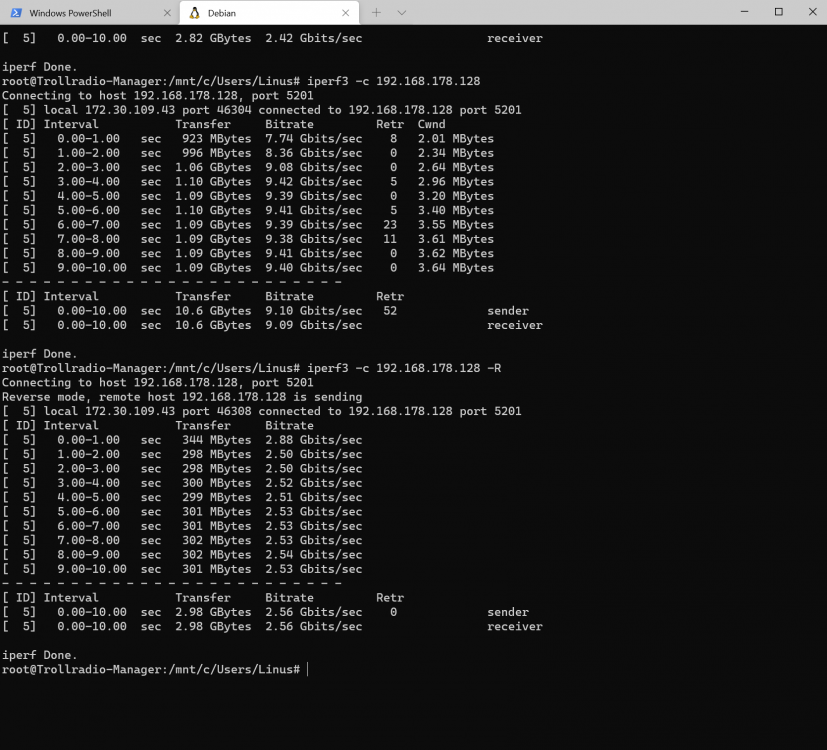This screenshot has height=750, width=827.
Task: Click the '2.42 Gbits/sec' receiver line at top
Action: click(x=272, y=38)
